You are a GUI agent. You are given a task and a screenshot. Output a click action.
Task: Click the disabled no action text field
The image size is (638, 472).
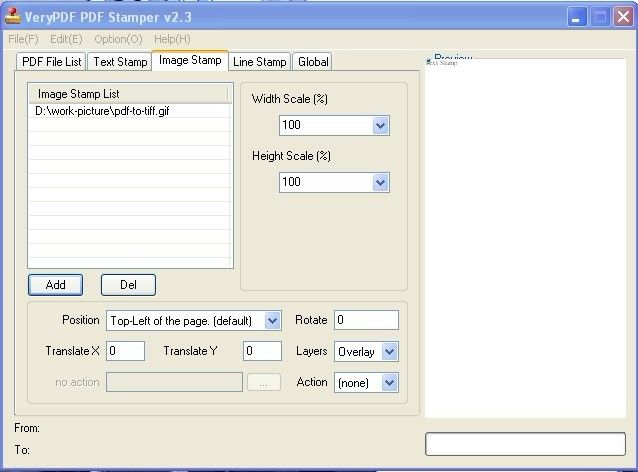point(174,382)
